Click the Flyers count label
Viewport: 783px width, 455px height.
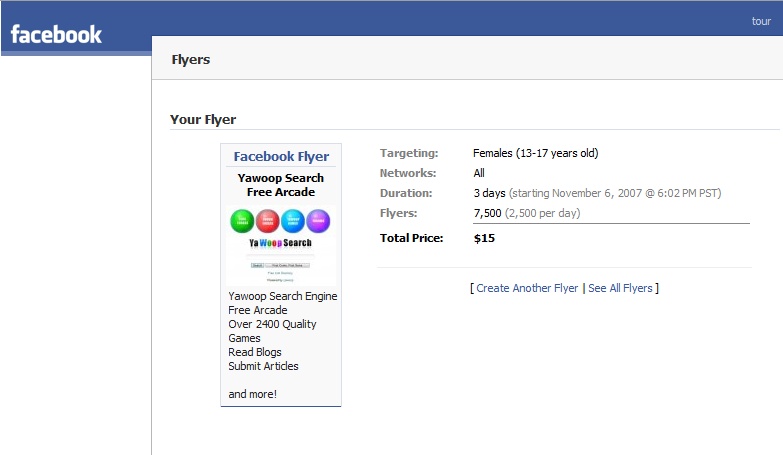pos(398,213)
